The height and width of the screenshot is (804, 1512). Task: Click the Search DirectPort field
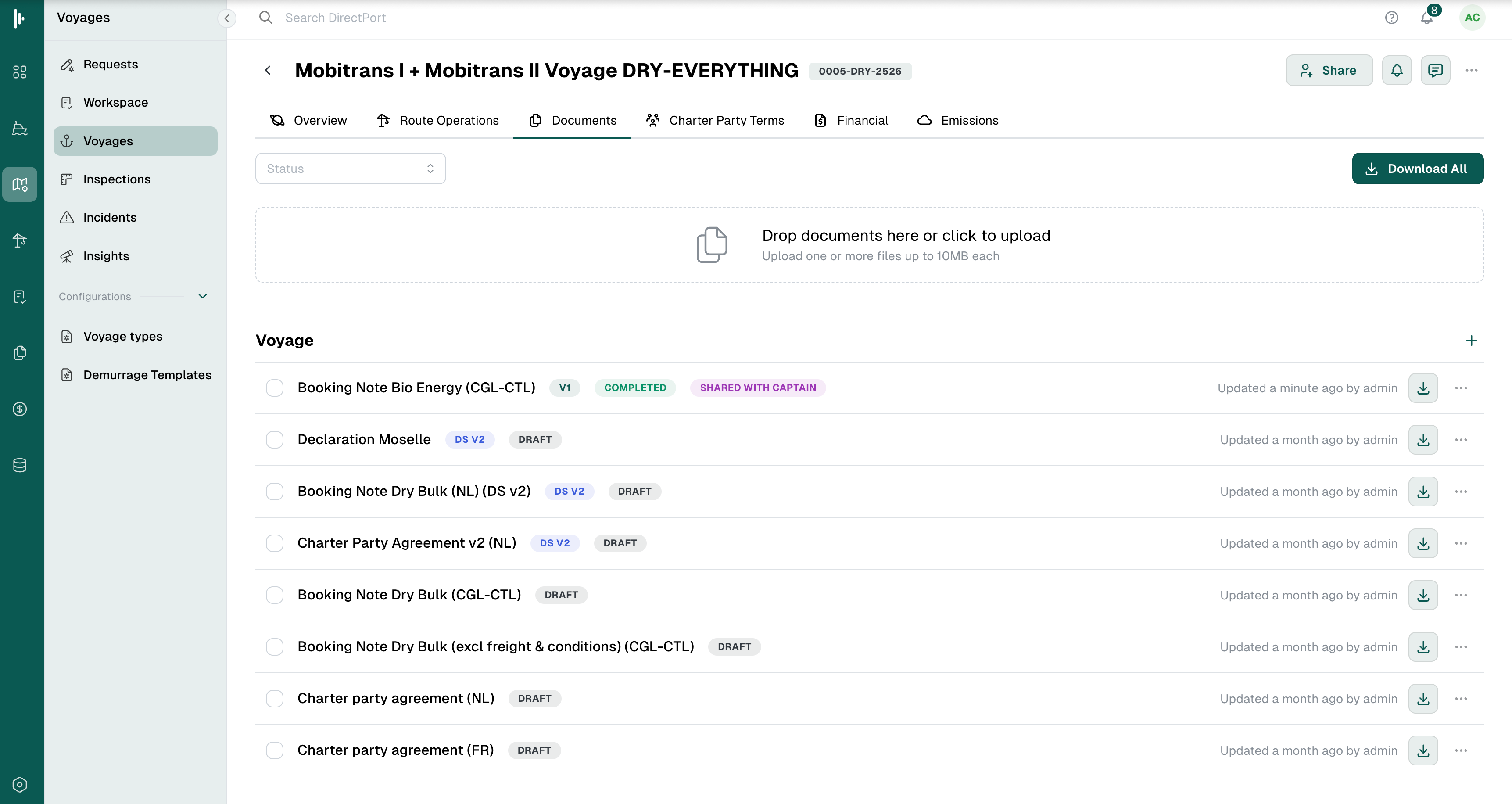[x=335, y=18]
